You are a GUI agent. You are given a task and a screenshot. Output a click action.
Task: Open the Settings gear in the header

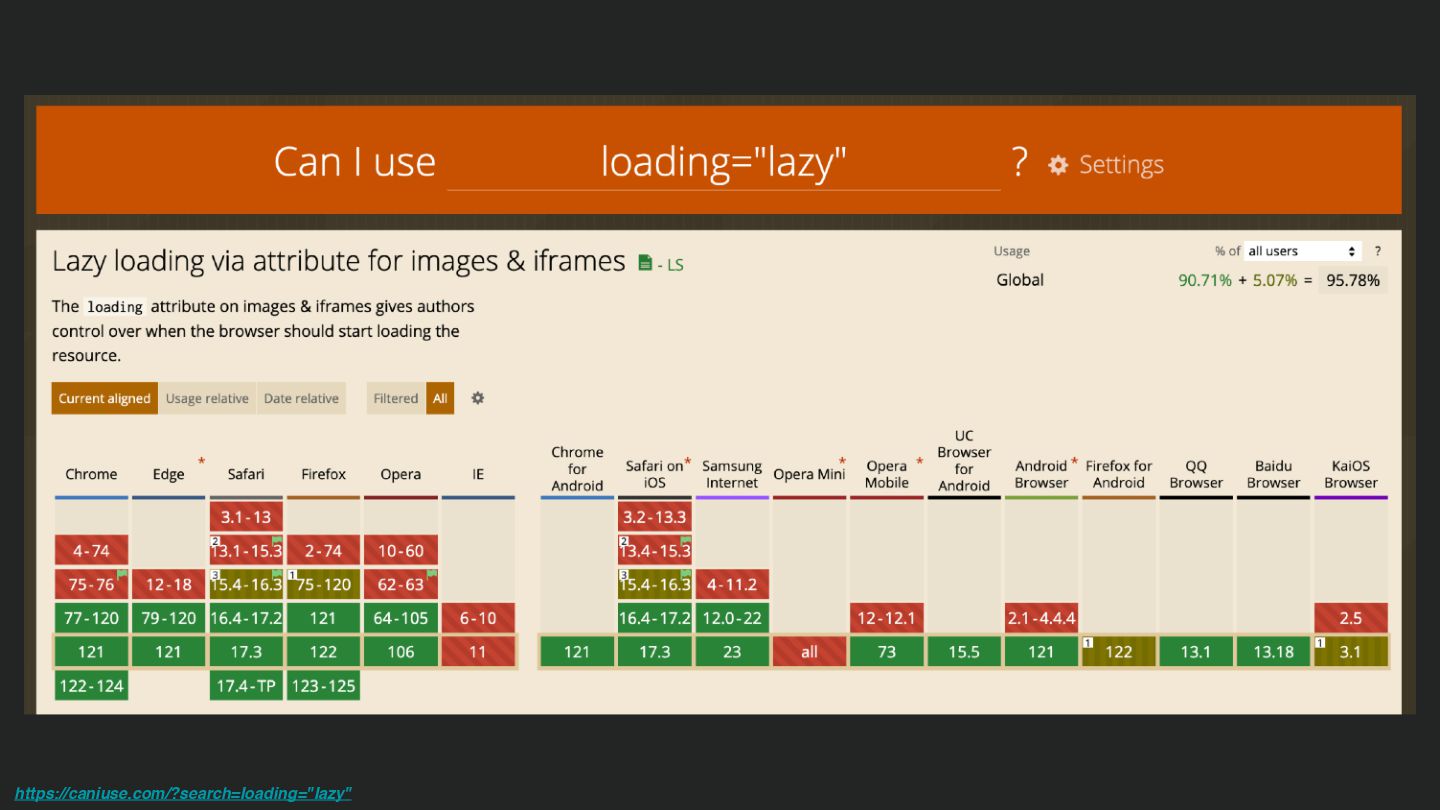click(1106, 164)
